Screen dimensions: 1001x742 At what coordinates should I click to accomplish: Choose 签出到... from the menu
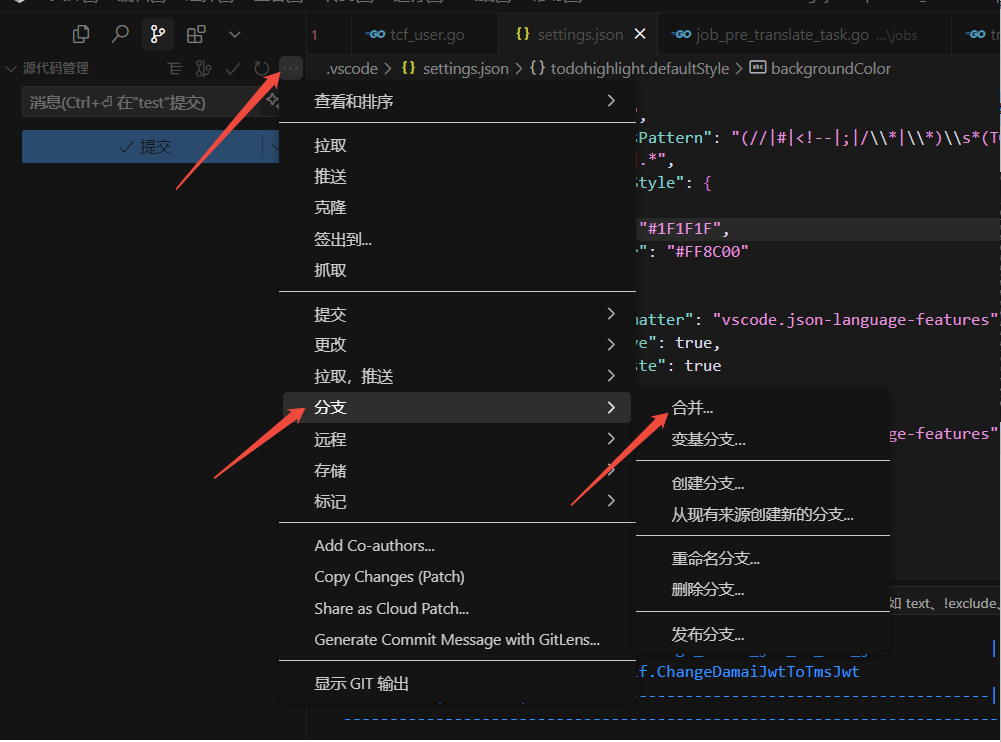(x=457, y=239)
